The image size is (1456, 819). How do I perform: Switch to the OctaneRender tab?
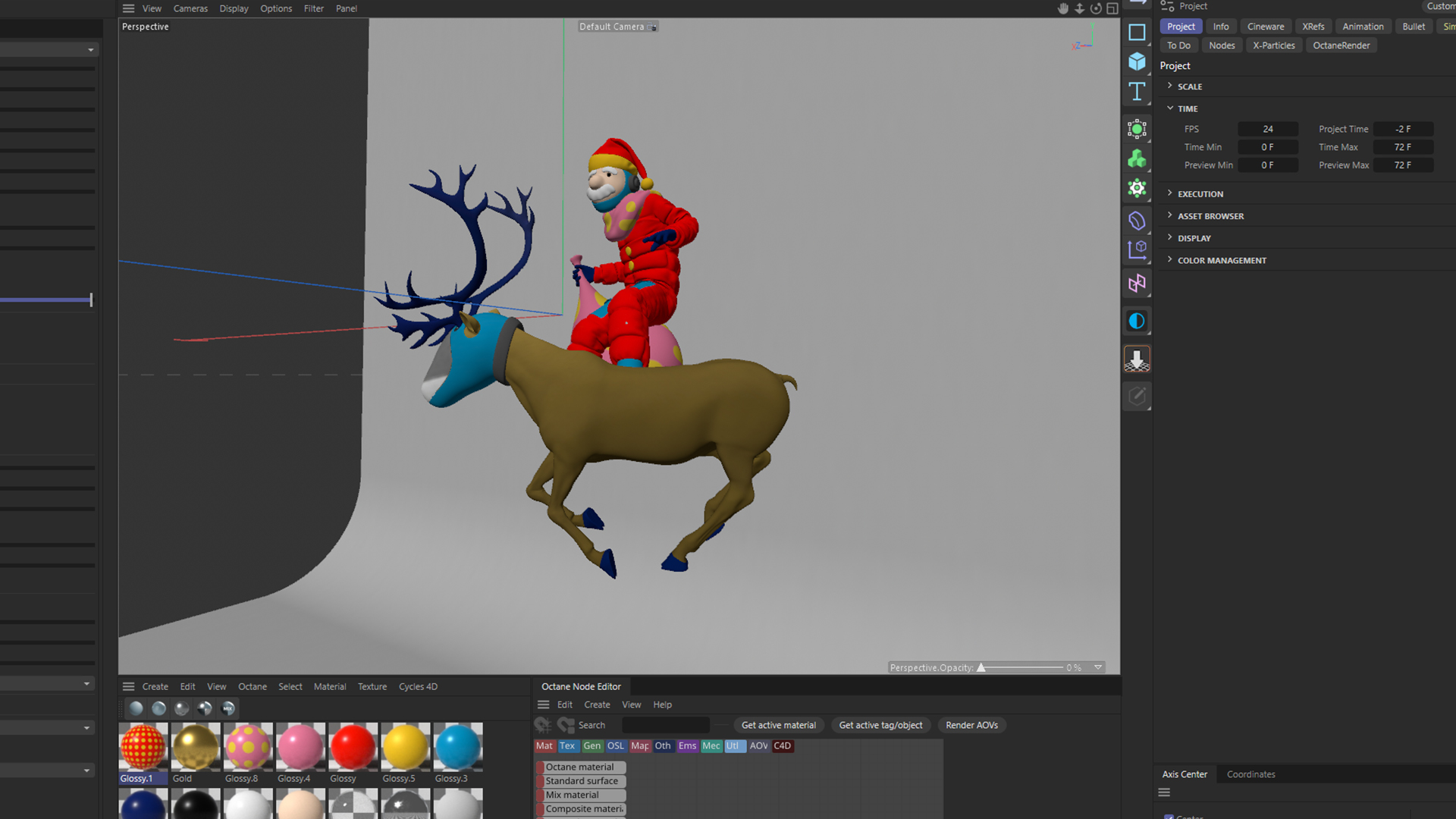1341,45
